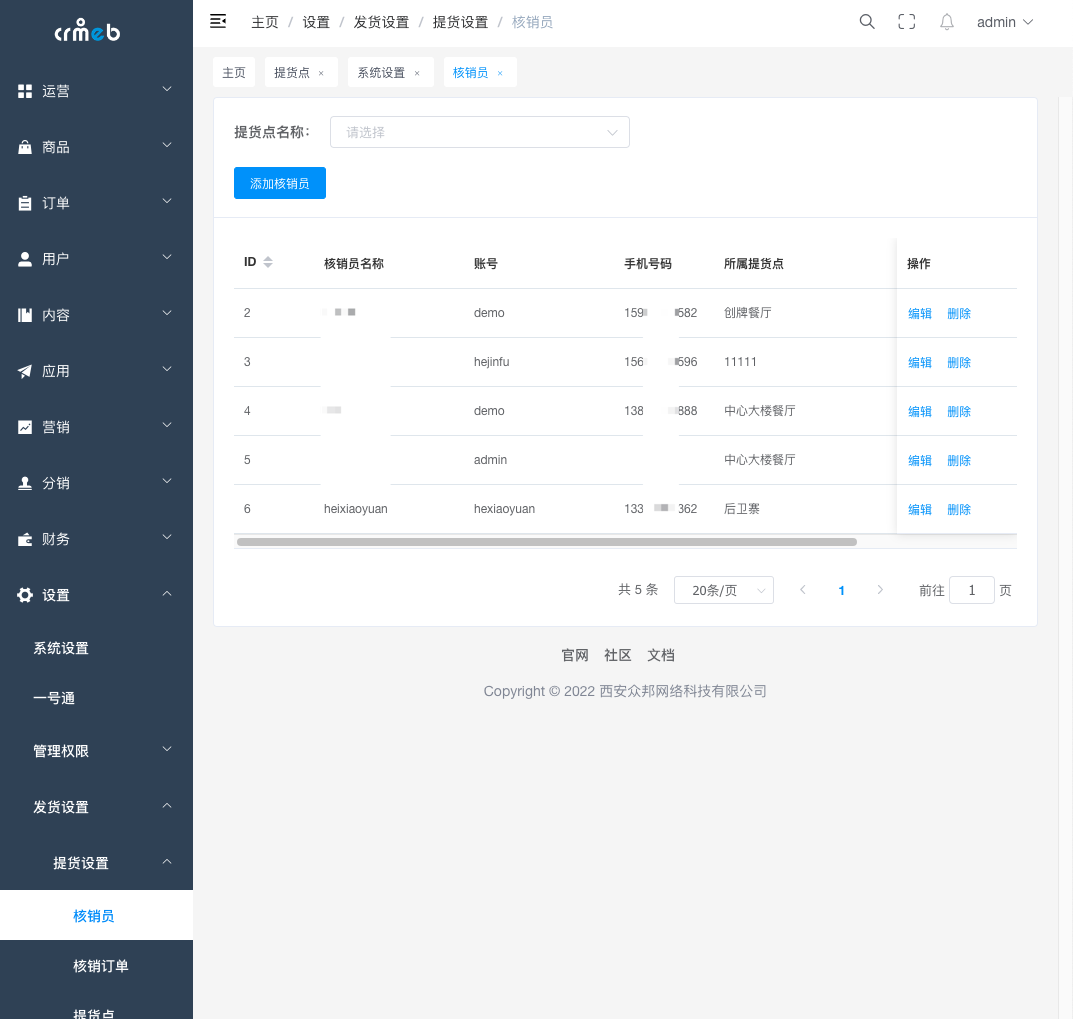
Task: Go to previous page arrow
Action: 803,590
